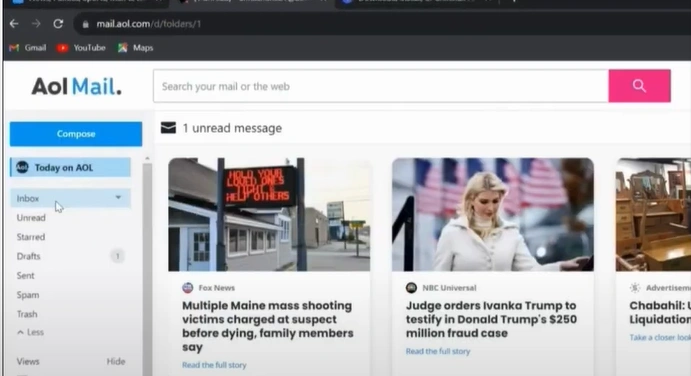Click the search mail input field
The width and height of the screenshot is (691, 376).
(x=381, y=86)
